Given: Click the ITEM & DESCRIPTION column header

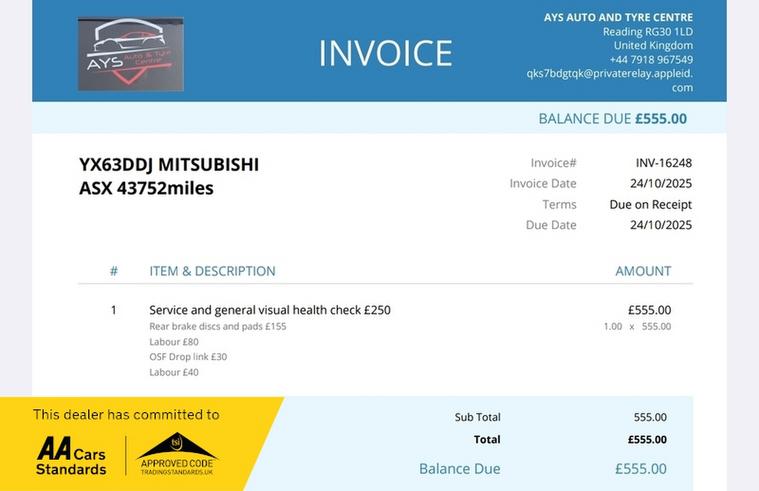Looking at the screenshot, I should tap(212, 271).
